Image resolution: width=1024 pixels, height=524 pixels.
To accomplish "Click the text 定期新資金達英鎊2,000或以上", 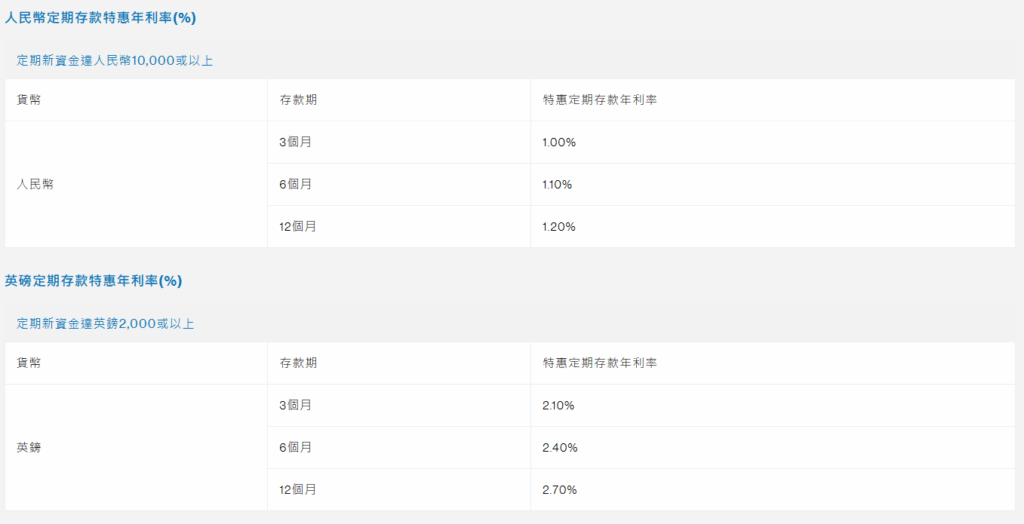I will pyautogui.click(x=105, y=324).
